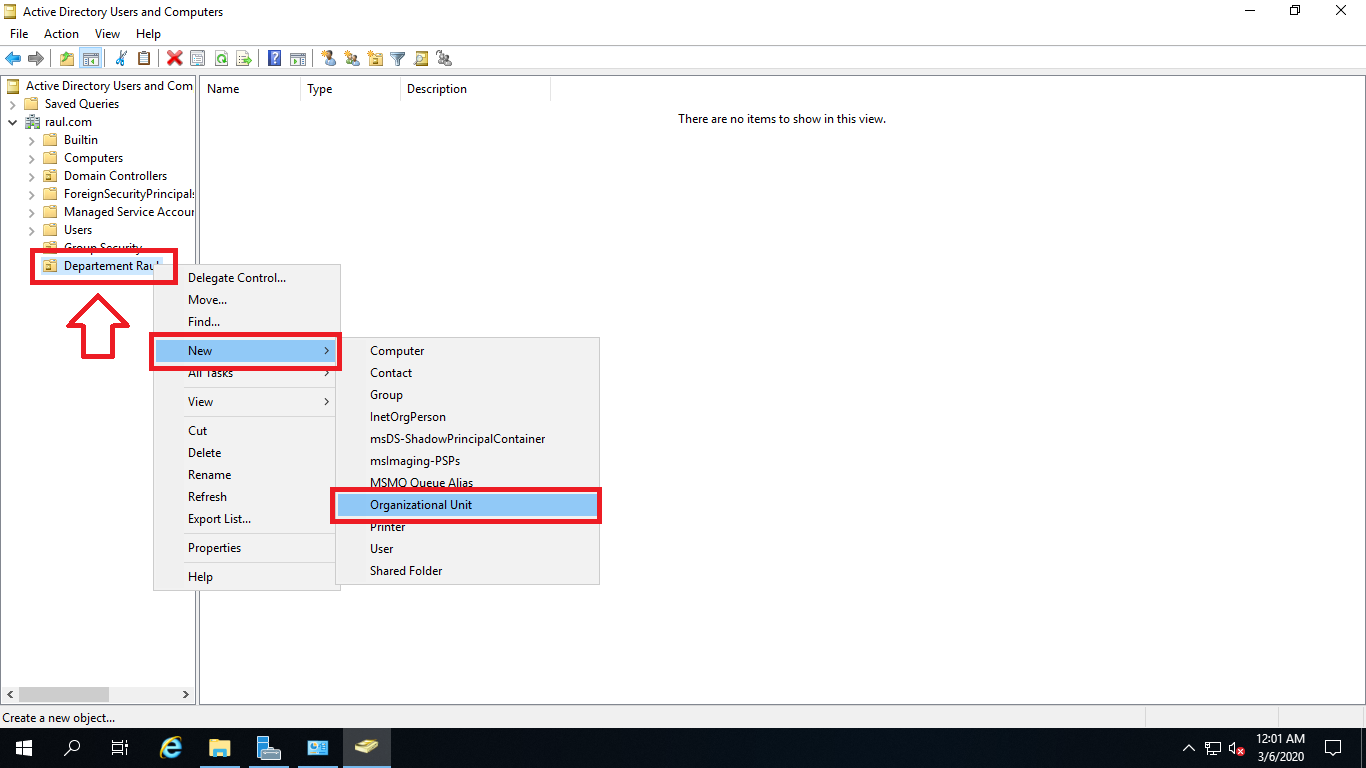Expand the Domain Controllers container
Image resolution: width=1366 pixels, height=768 pixels.
click(32, 175)
